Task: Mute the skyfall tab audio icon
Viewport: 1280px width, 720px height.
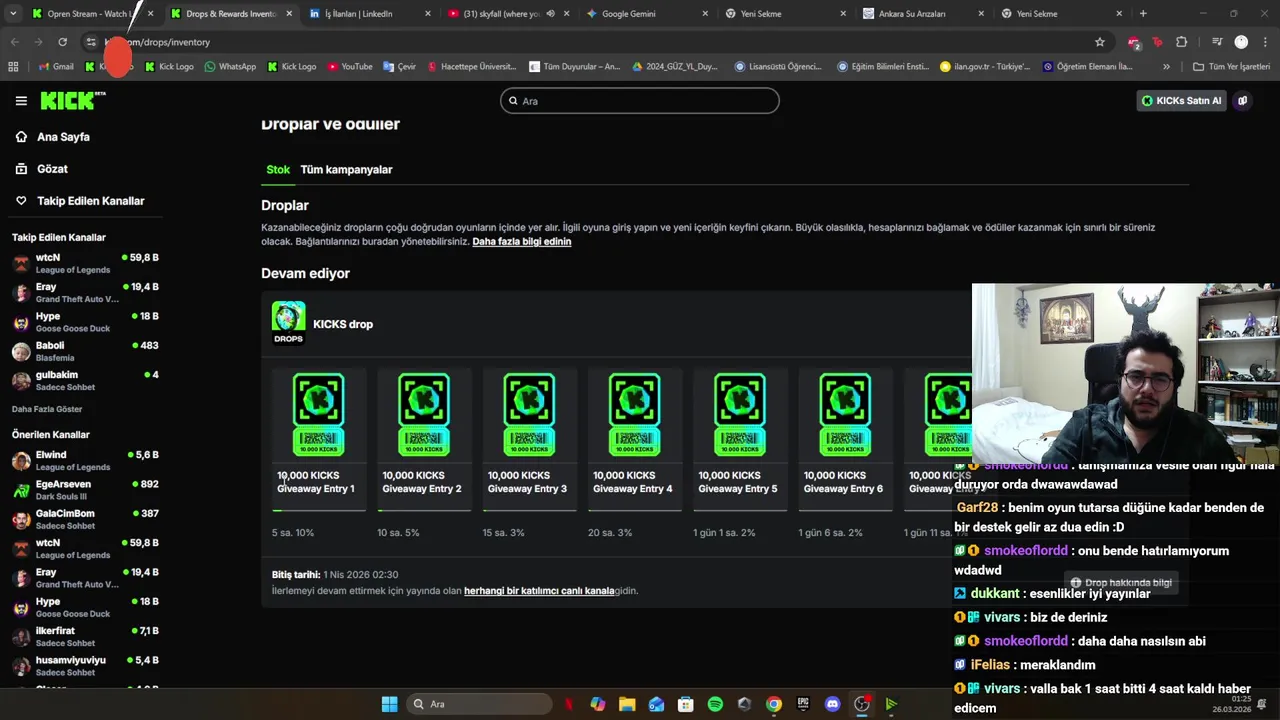Action: click(550, 14)
